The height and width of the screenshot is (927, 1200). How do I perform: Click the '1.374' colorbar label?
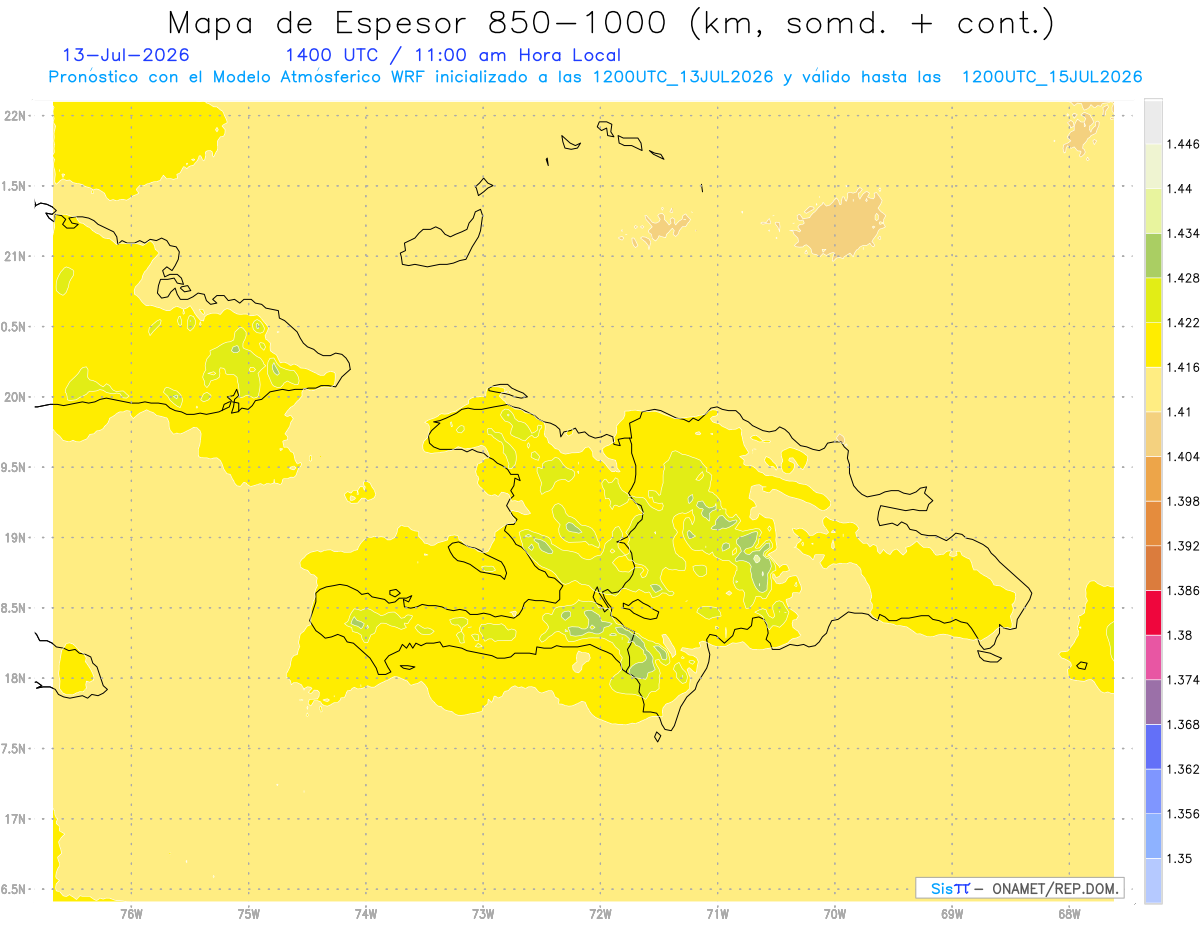(1183, 679)
